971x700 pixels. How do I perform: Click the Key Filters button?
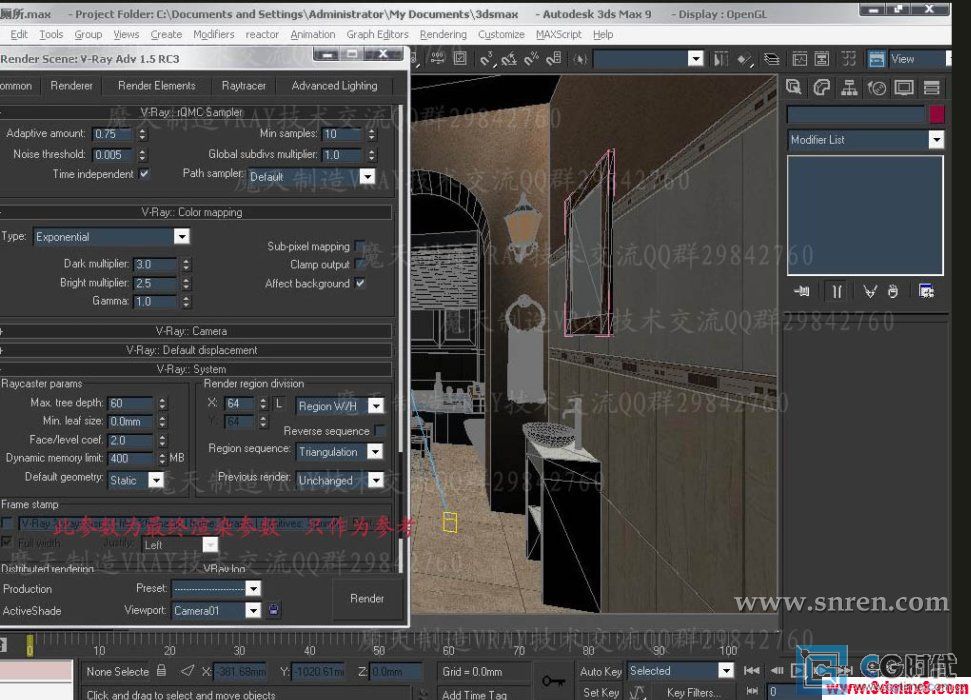(693, 693)
